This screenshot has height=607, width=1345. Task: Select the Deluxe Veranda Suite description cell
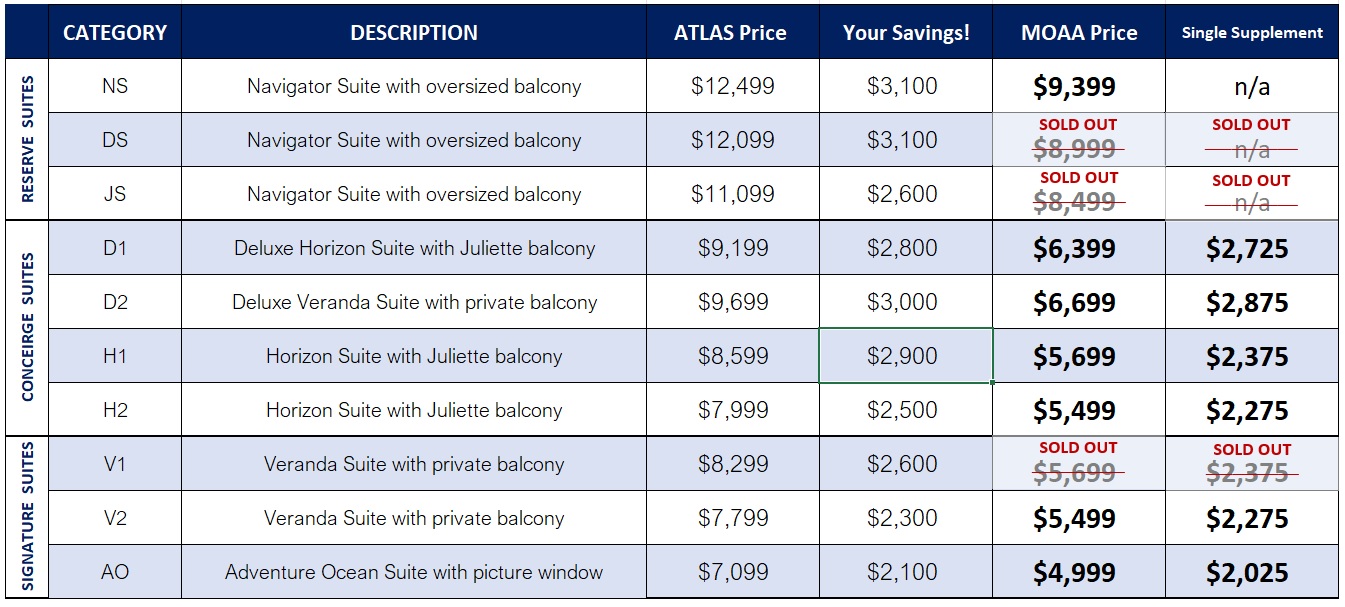point(414,302)
